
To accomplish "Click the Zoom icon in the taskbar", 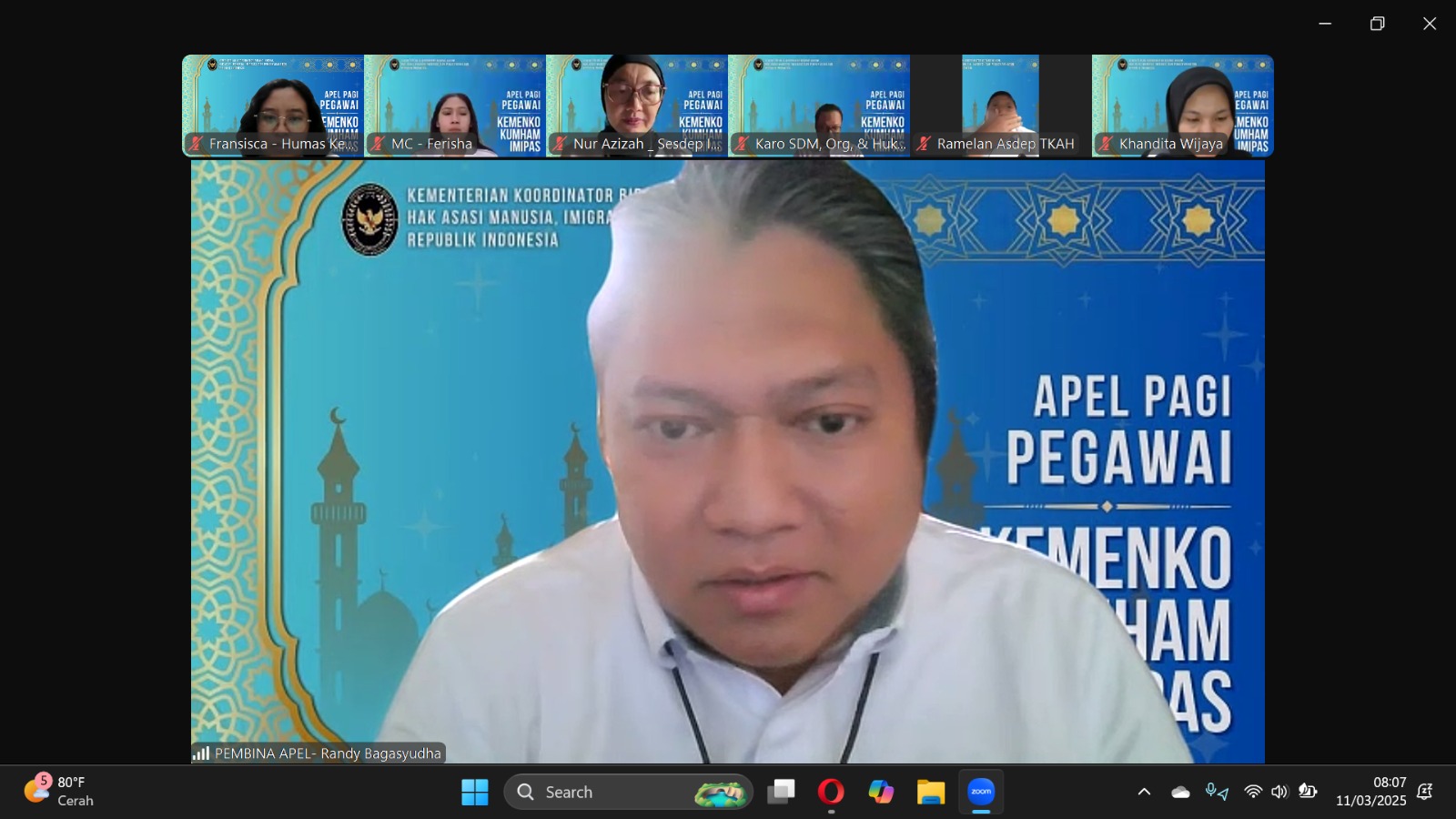I will 981,792.
